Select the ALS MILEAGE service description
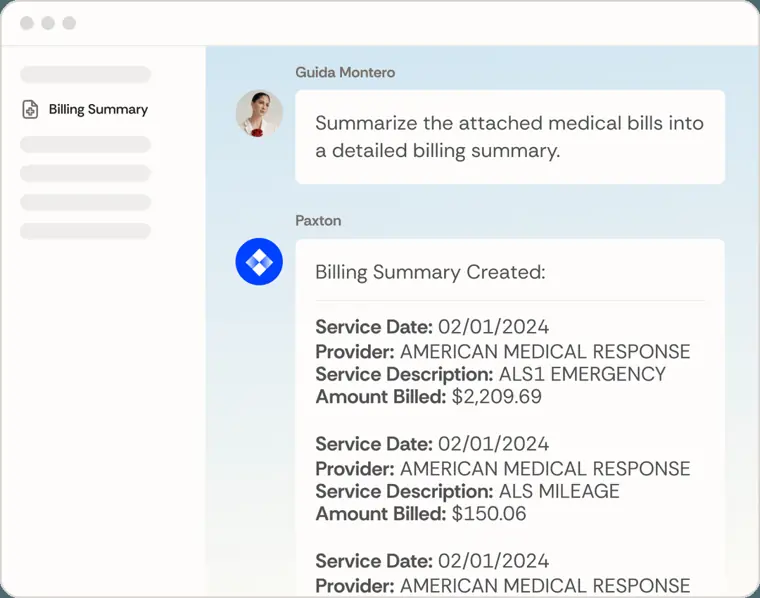Viewport: 760px width, 598px height. click(559, 491)
